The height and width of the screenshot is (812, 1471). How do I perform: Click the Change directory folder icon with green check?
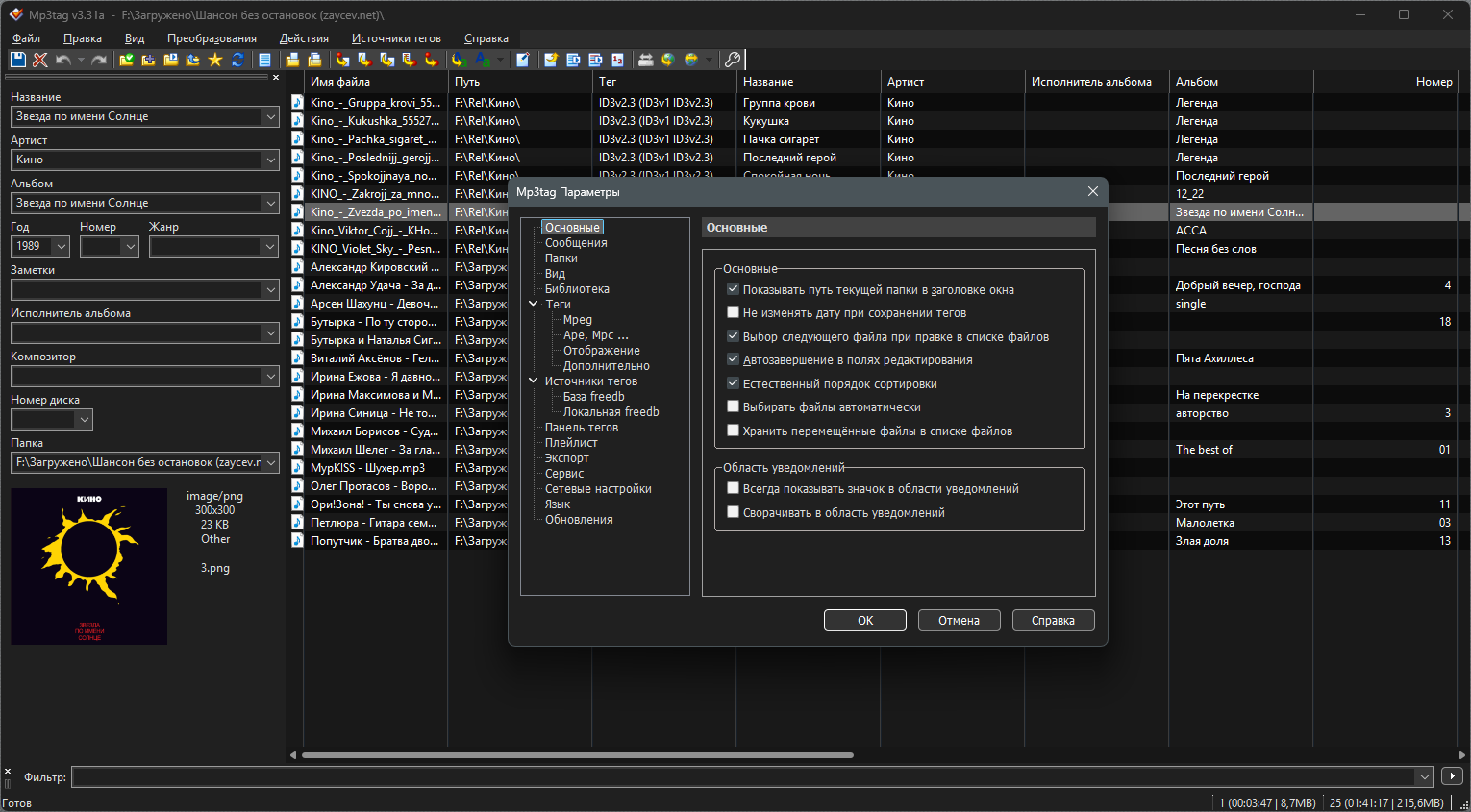pos(127,60)
